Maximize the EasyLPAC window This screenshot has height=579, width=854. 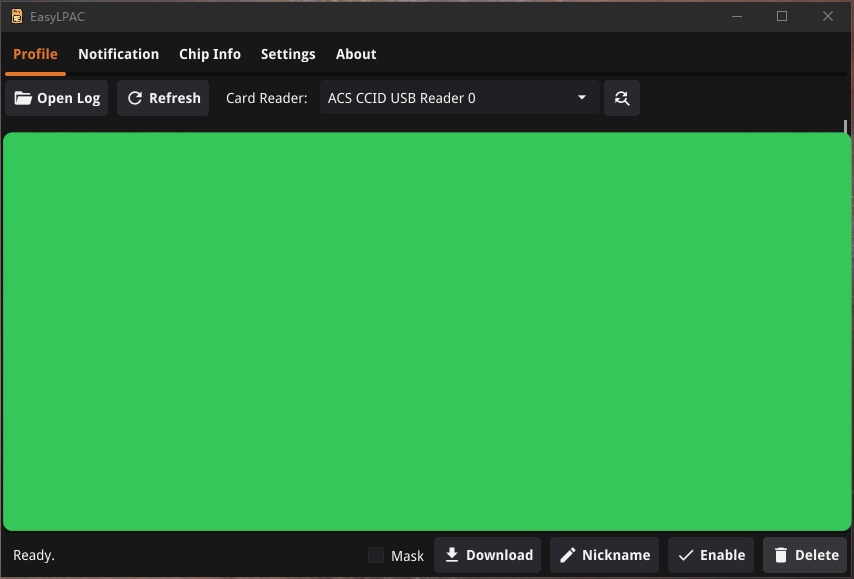[782, 16]
